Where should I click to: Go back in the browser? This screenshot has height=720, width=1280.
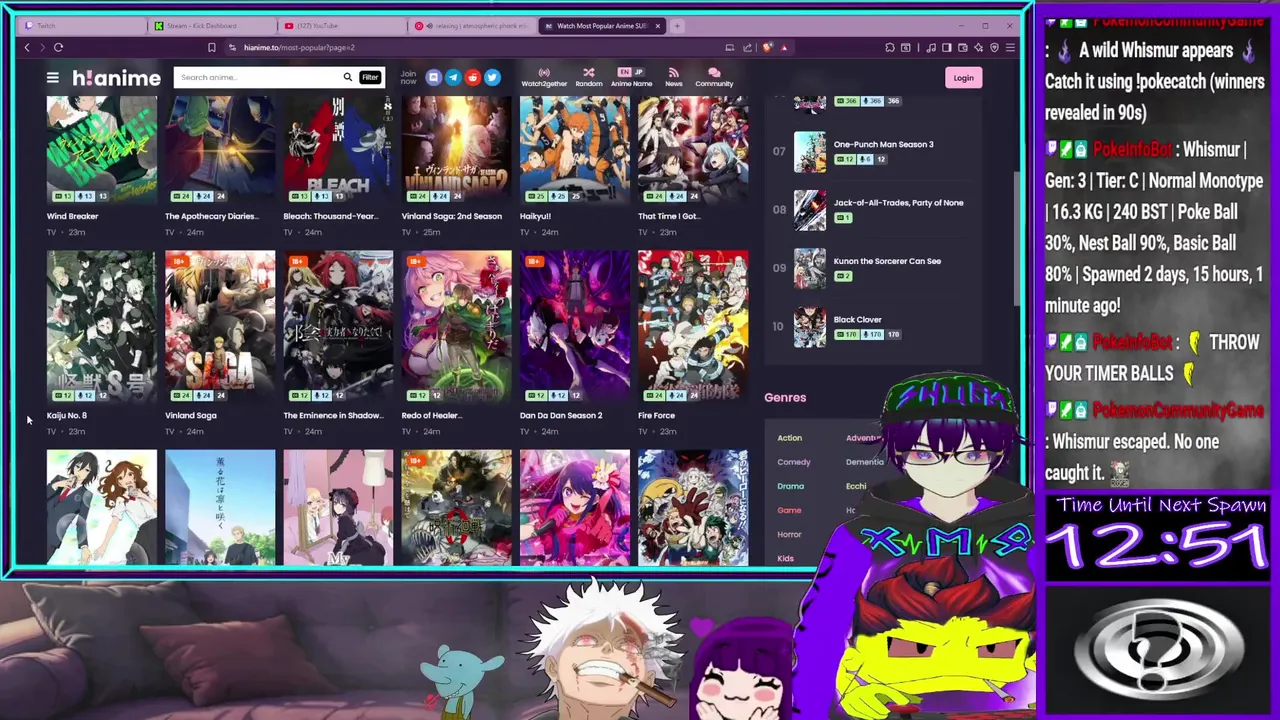click(27, 47)
